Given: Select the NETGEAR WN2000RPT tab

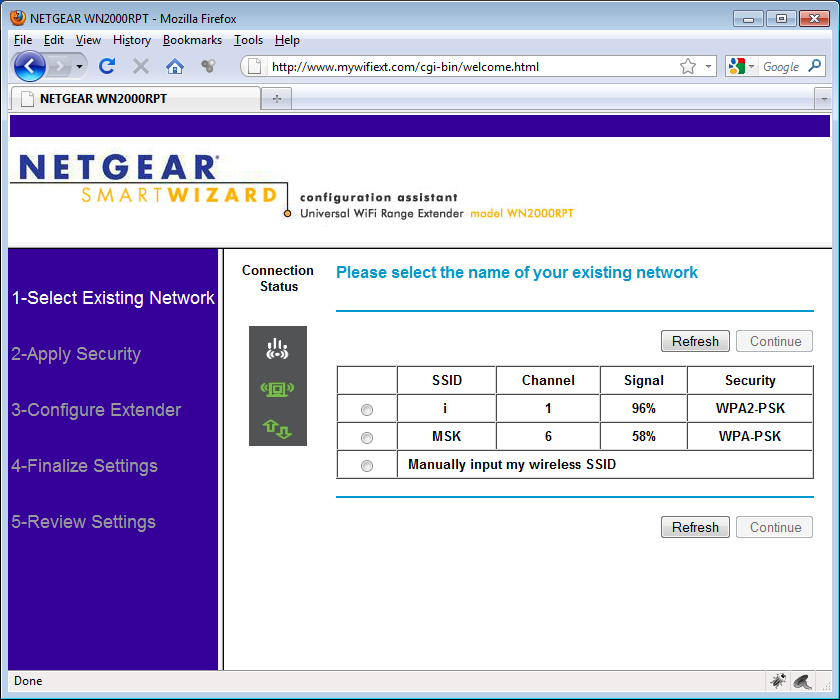Looking at the screenshot, I should point(135,99).
